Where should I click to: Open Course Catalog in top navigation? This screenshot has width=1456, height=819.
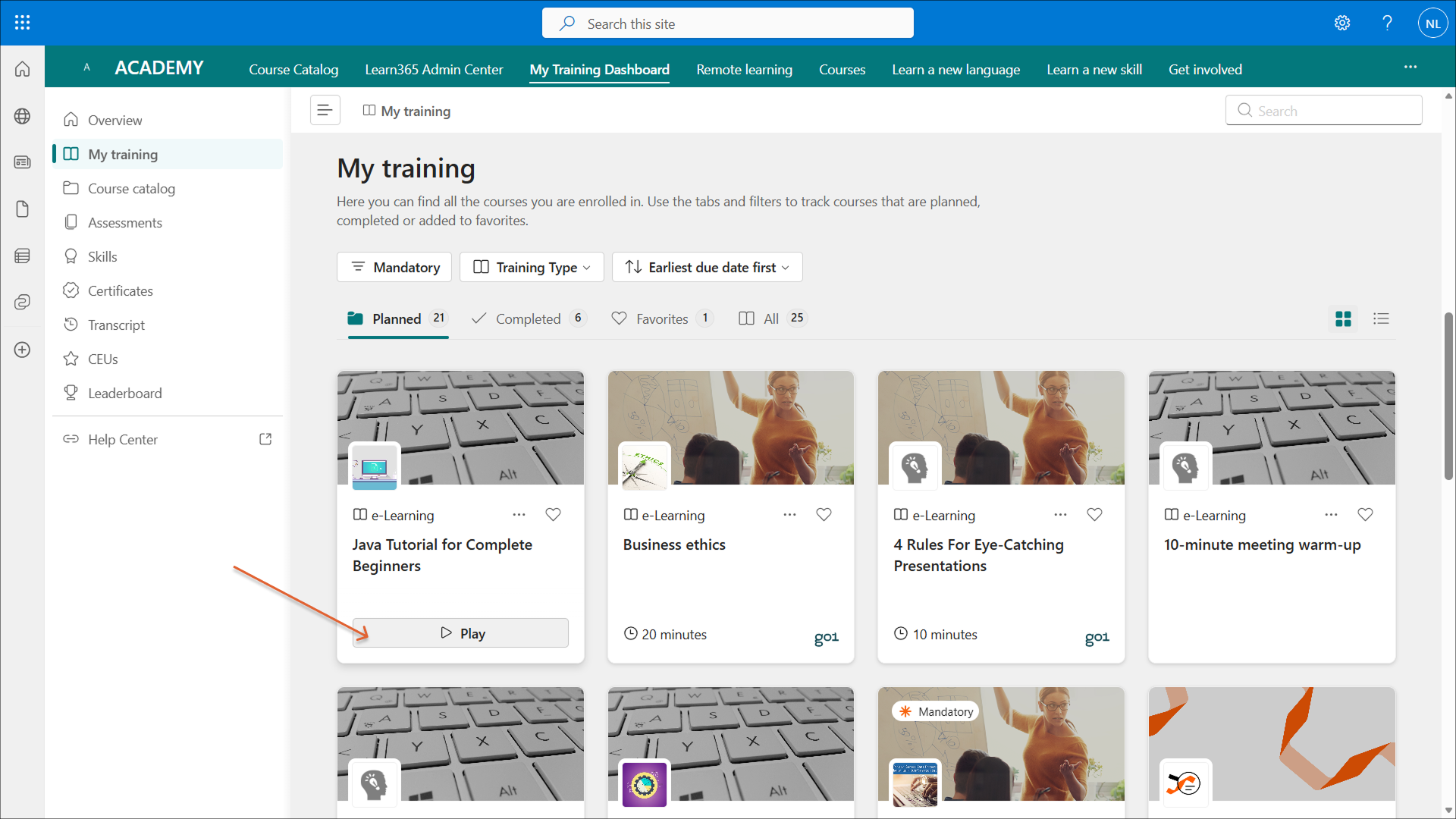(293, 69)
